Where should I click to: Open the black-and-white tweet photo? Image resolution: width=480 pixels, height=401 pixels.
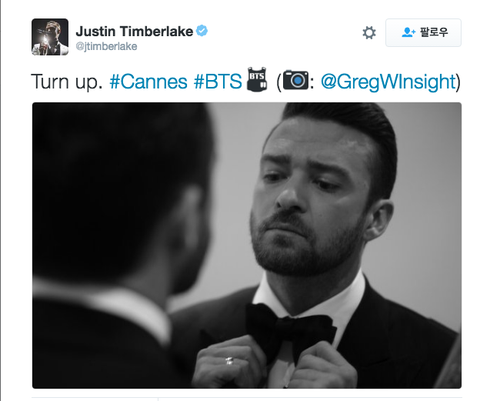247,245
